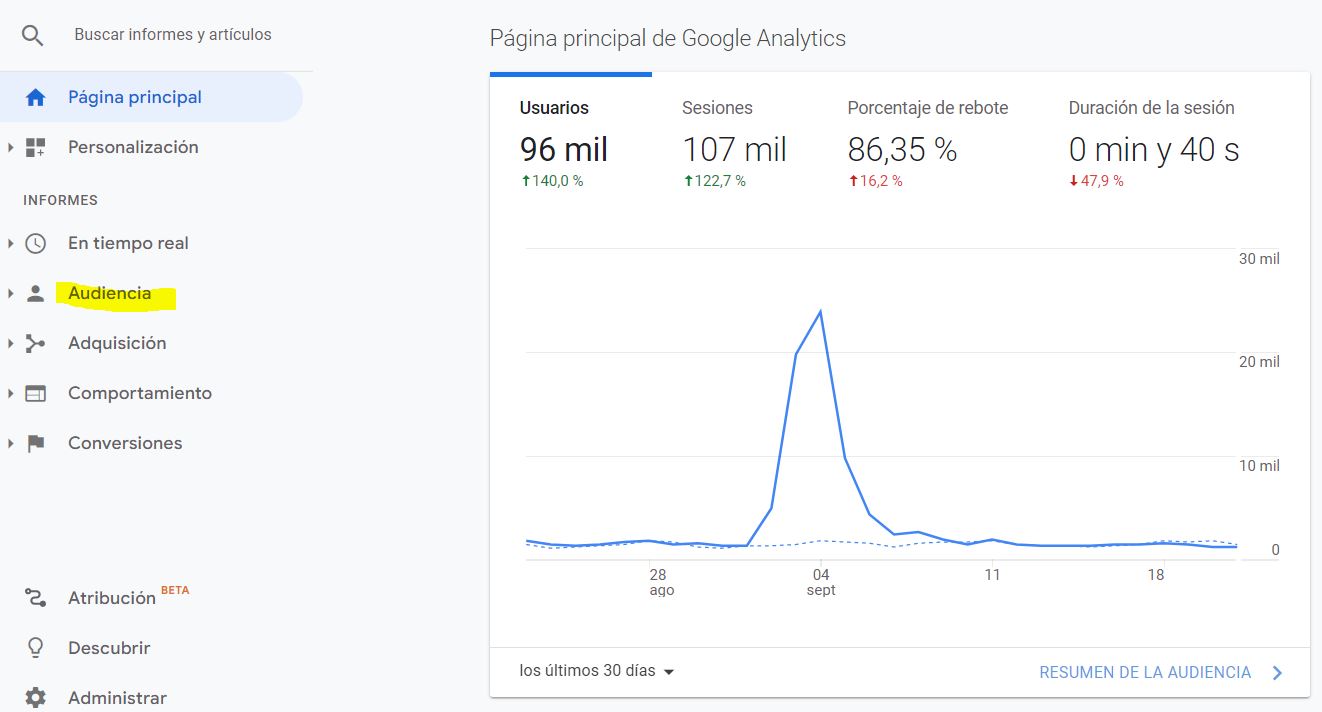Open Administrar via the gear icon
1322x712 pixels.
pyautogui.click(x=36, y=697)
